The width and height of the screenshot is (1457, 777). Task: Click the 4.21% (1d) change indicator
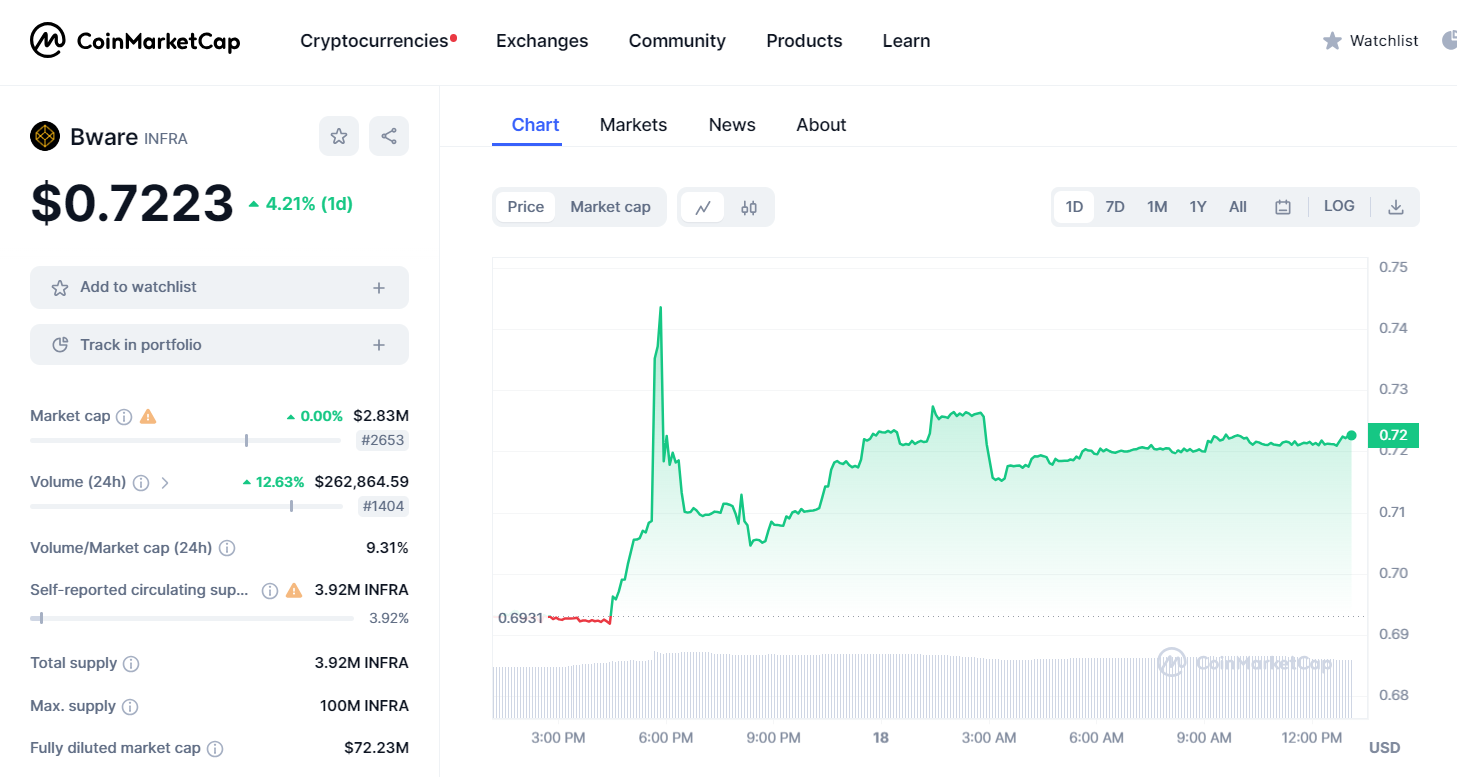300,204
